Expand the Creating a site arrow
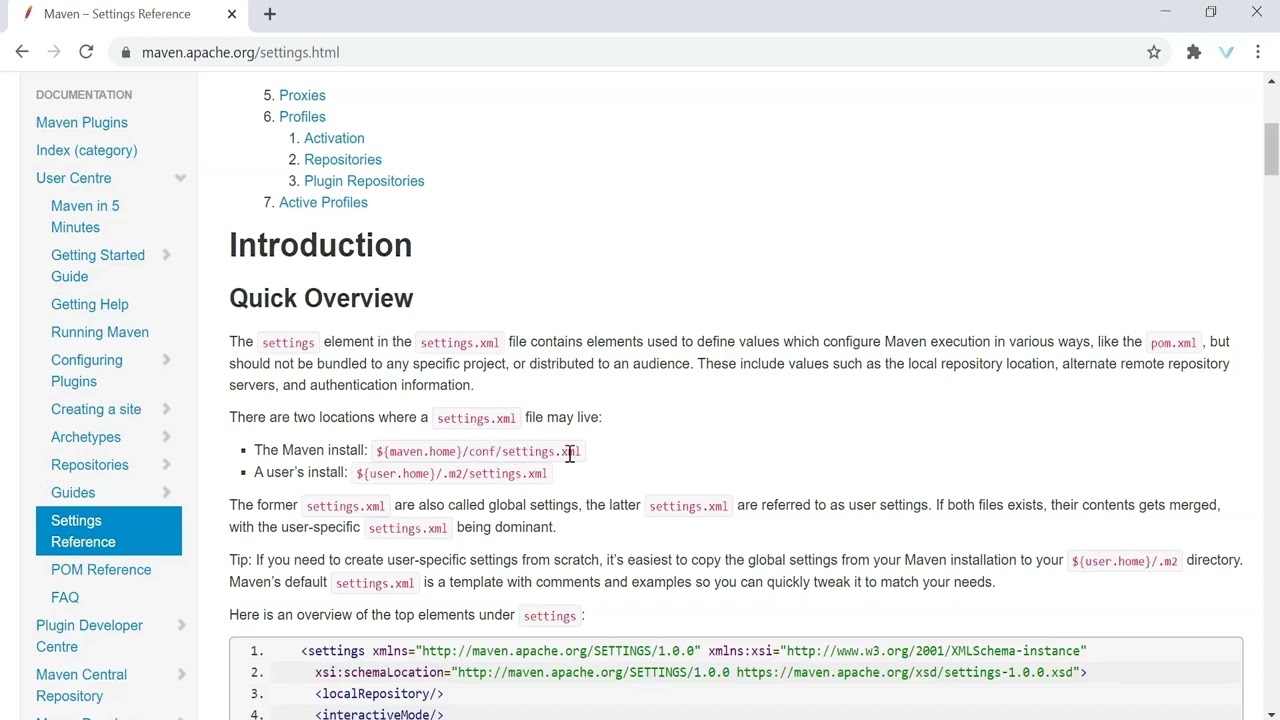The width and height of the screenshot is (1280, 720). [166, 409]
